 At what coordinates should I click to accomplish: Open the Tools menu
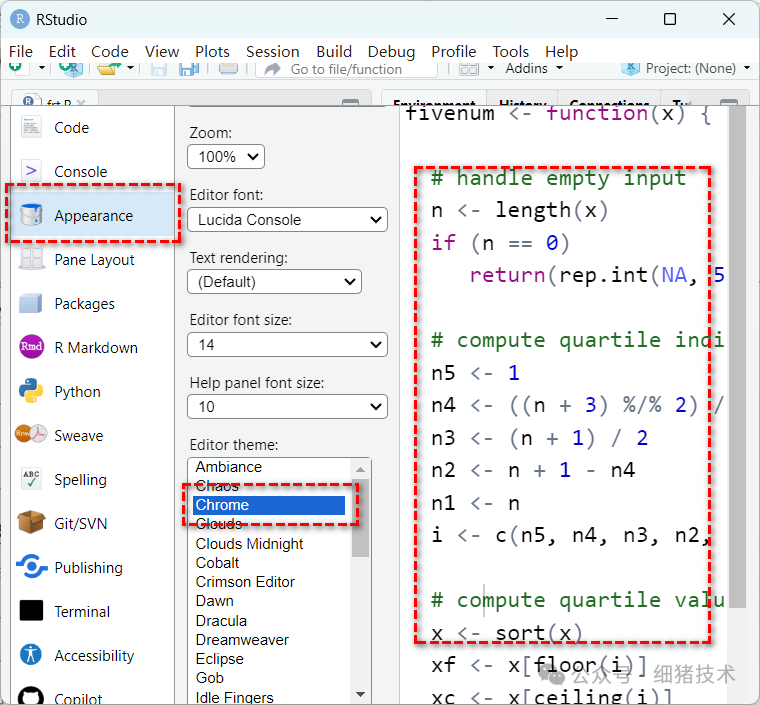click(x=510, y=51)
